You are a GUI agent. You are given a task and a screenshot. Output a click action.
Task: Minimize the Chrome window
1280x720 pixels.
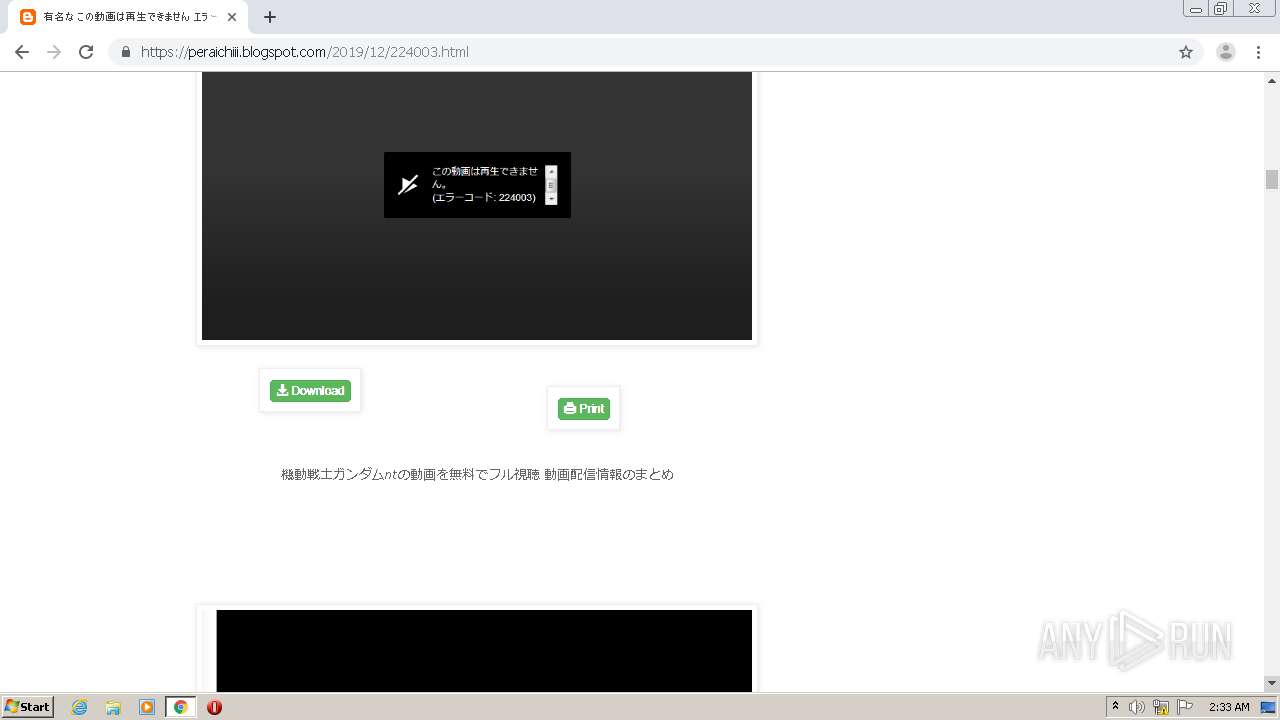[1196, 8]
